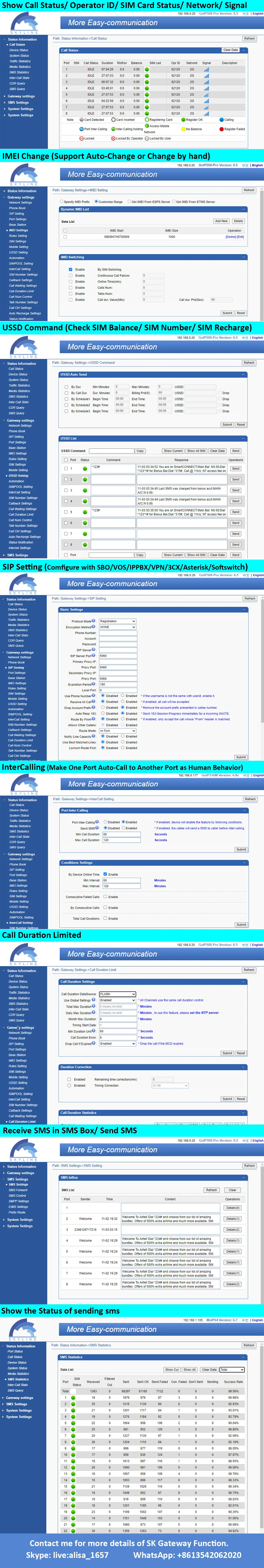Click port 1 green SIM LED in Call Status
The height and width of the screenshot is (1568, 264).
point(147,70)
